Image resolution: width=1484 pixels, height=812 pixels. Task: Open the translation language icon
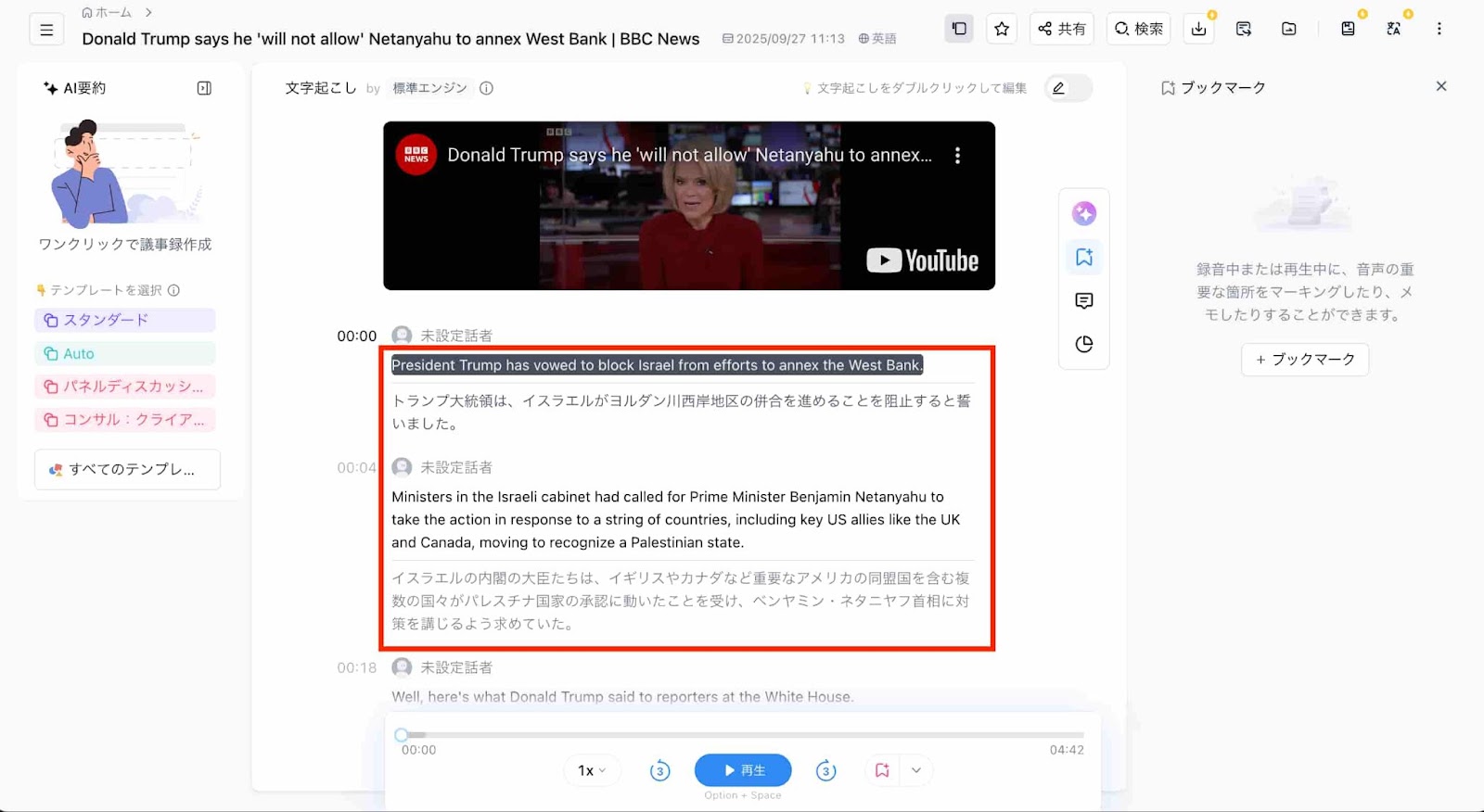click(x=1393, y=29)
